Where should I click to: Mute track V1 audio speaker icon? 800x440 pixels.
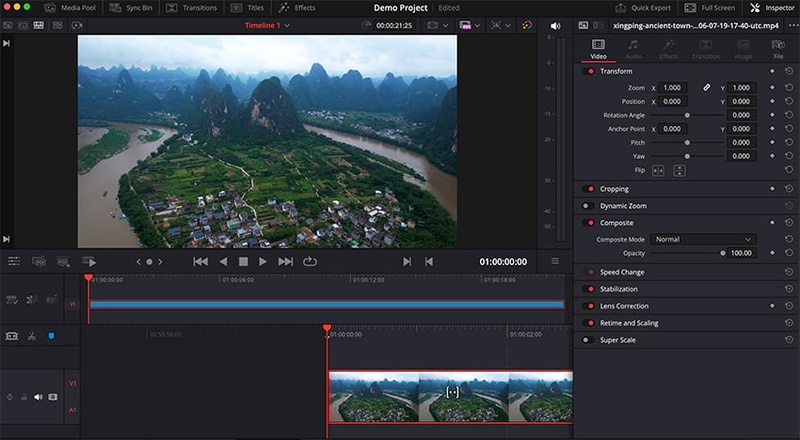point(38,397)
